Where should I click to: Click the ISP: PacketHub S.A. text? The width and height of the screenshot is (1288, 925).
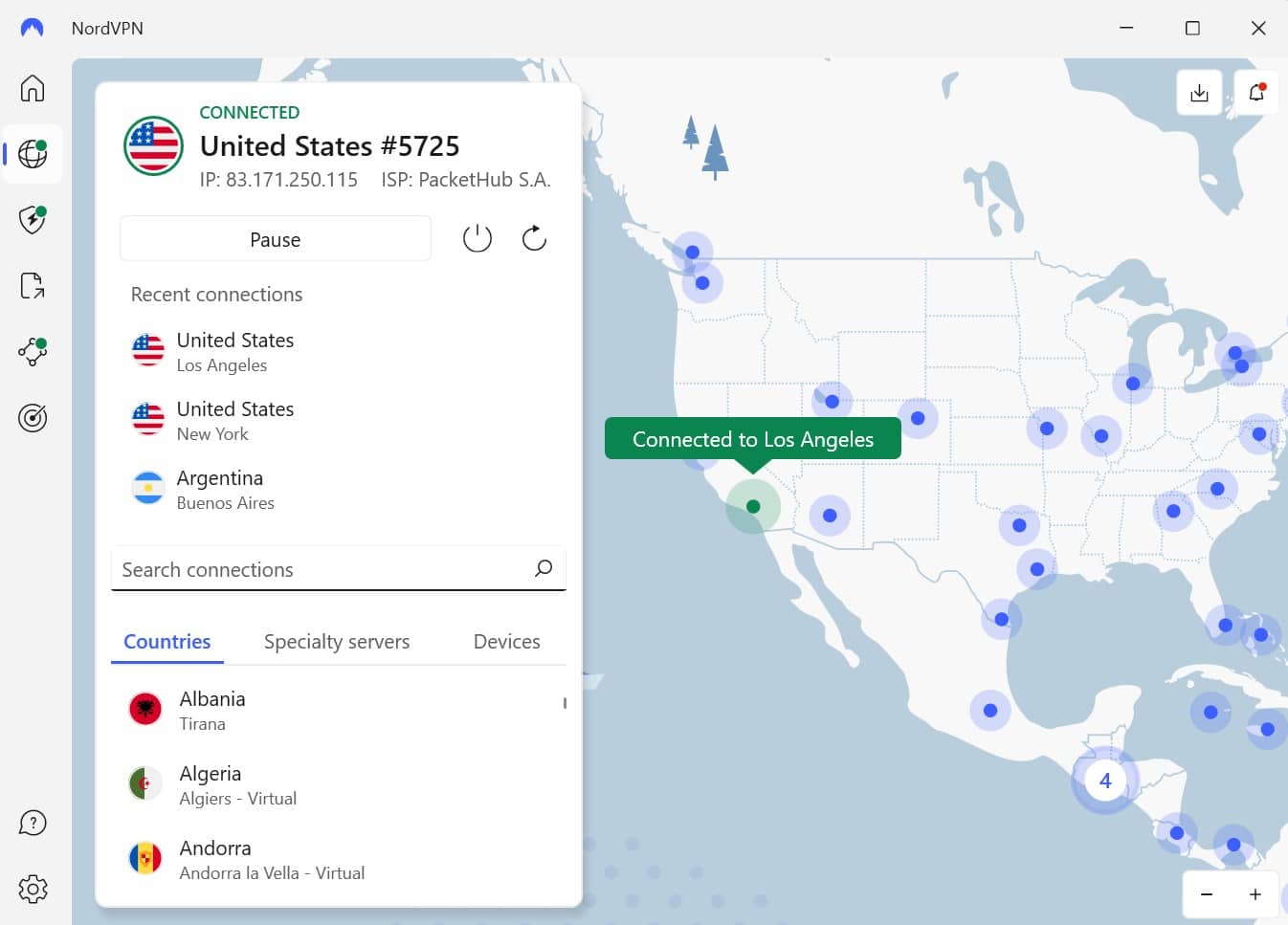point(466,180)
